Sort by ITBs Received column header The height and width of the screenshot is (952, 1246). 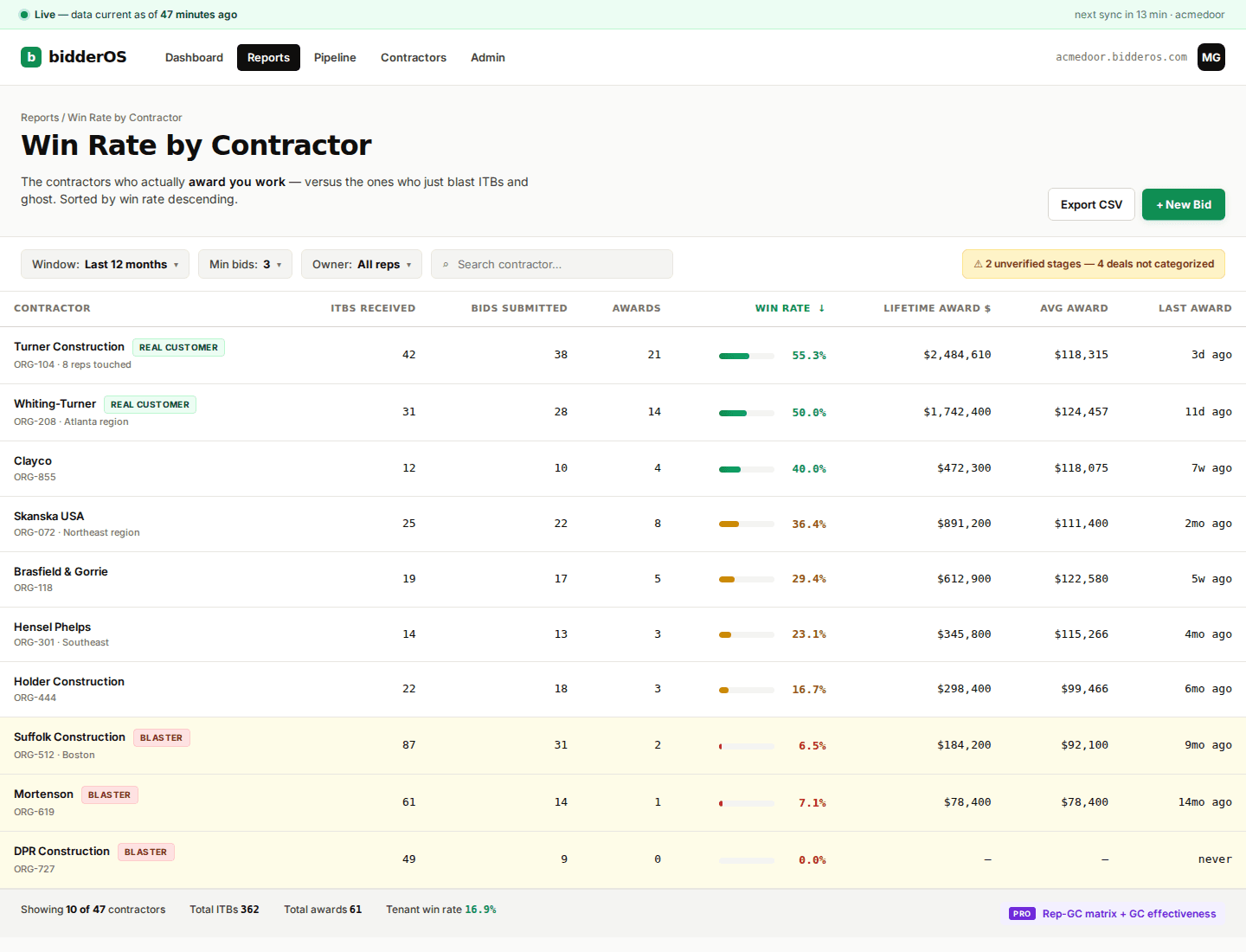coord(373,308)
